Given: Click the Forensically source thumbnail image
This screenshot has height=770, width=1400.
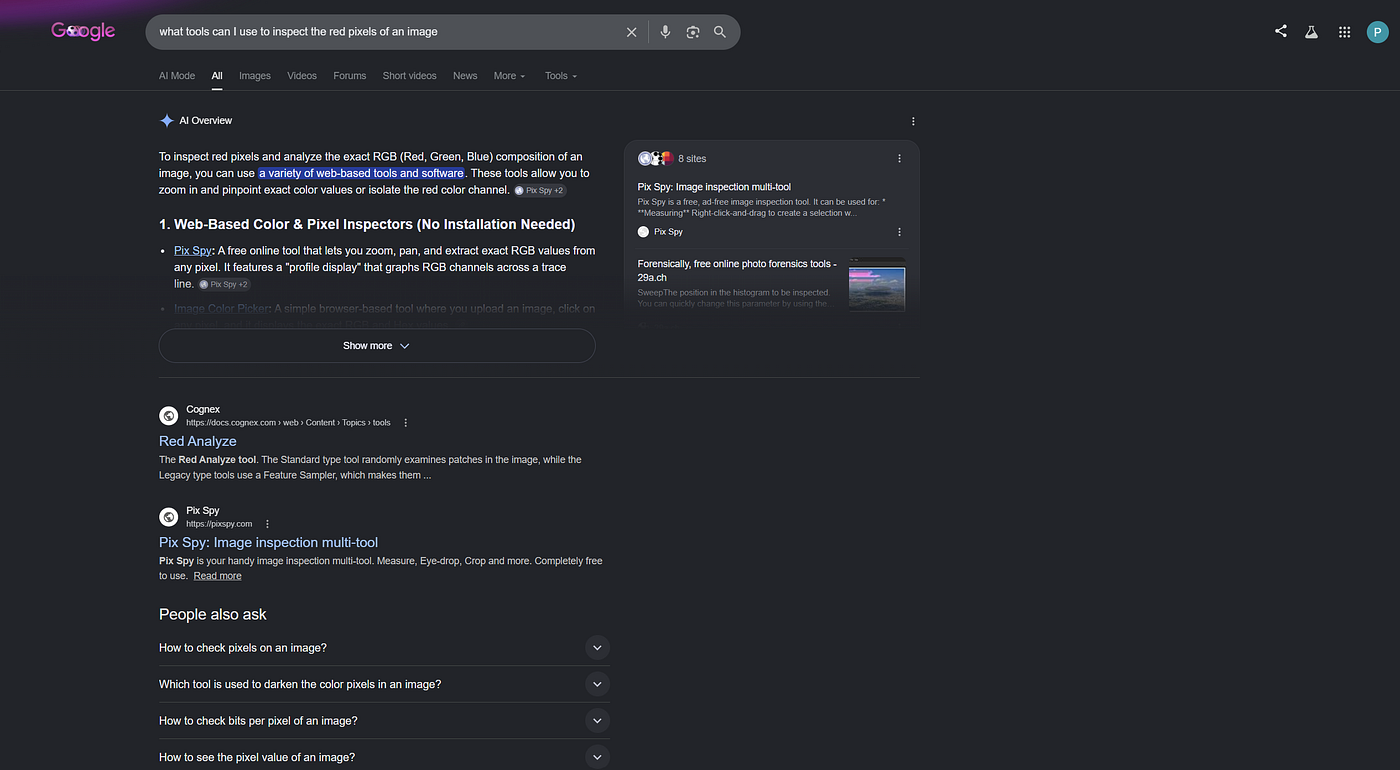Looking at the screenshot, I should 877,285.
